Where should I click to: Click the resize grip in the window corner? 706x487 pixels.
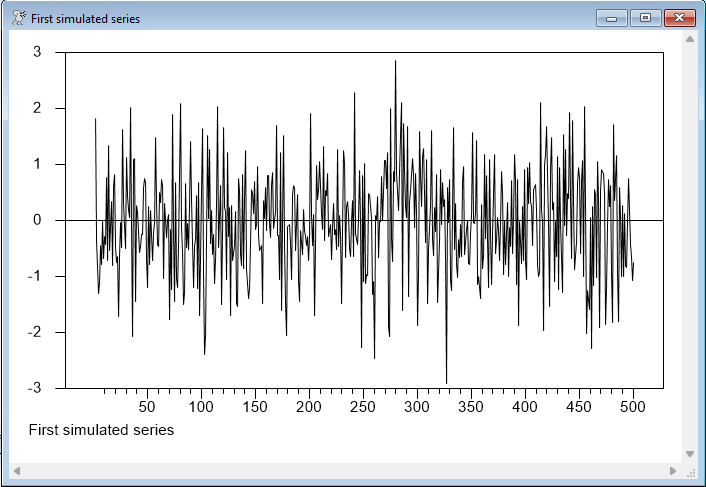click(x=690, y=471)
